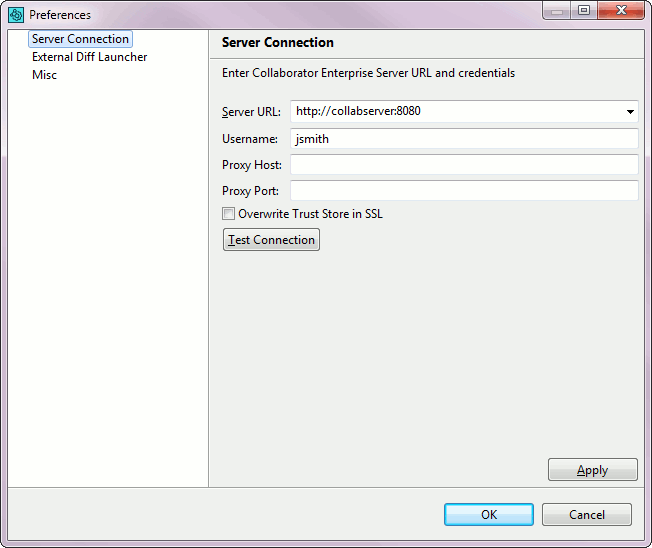
Task: Open the Misc preferences page
Action: 44,75
